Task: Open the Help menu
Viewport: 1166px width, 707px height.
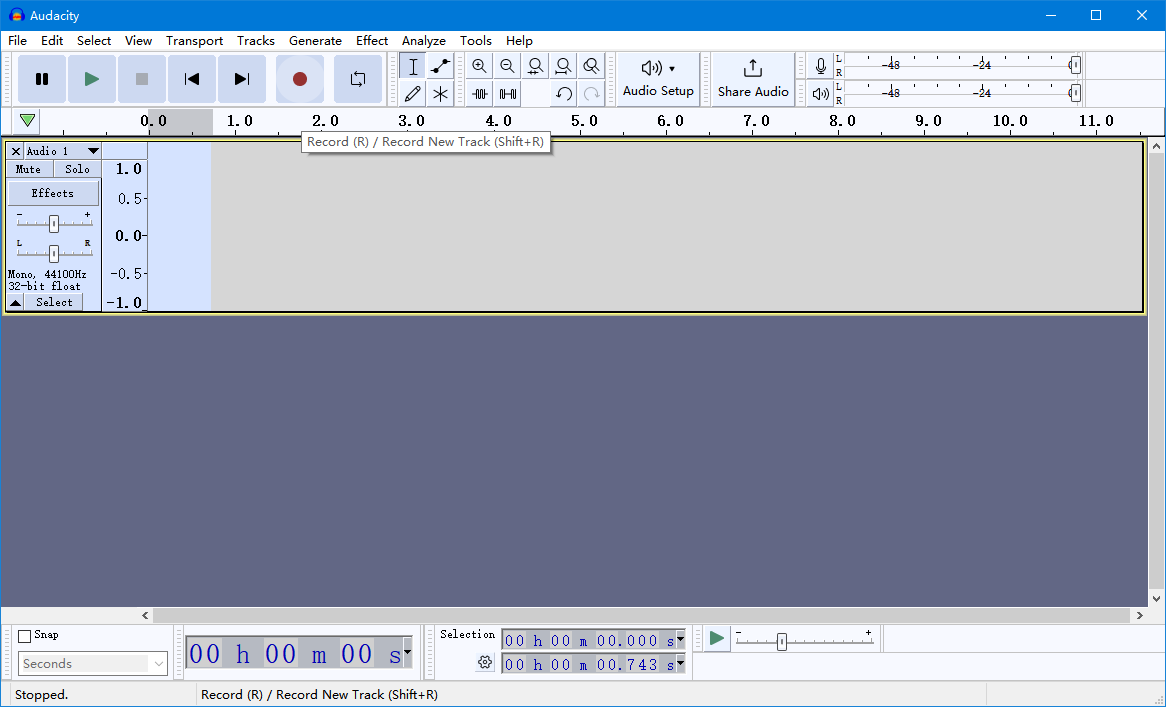Action: pyautogui.click(x=519, y=41)
